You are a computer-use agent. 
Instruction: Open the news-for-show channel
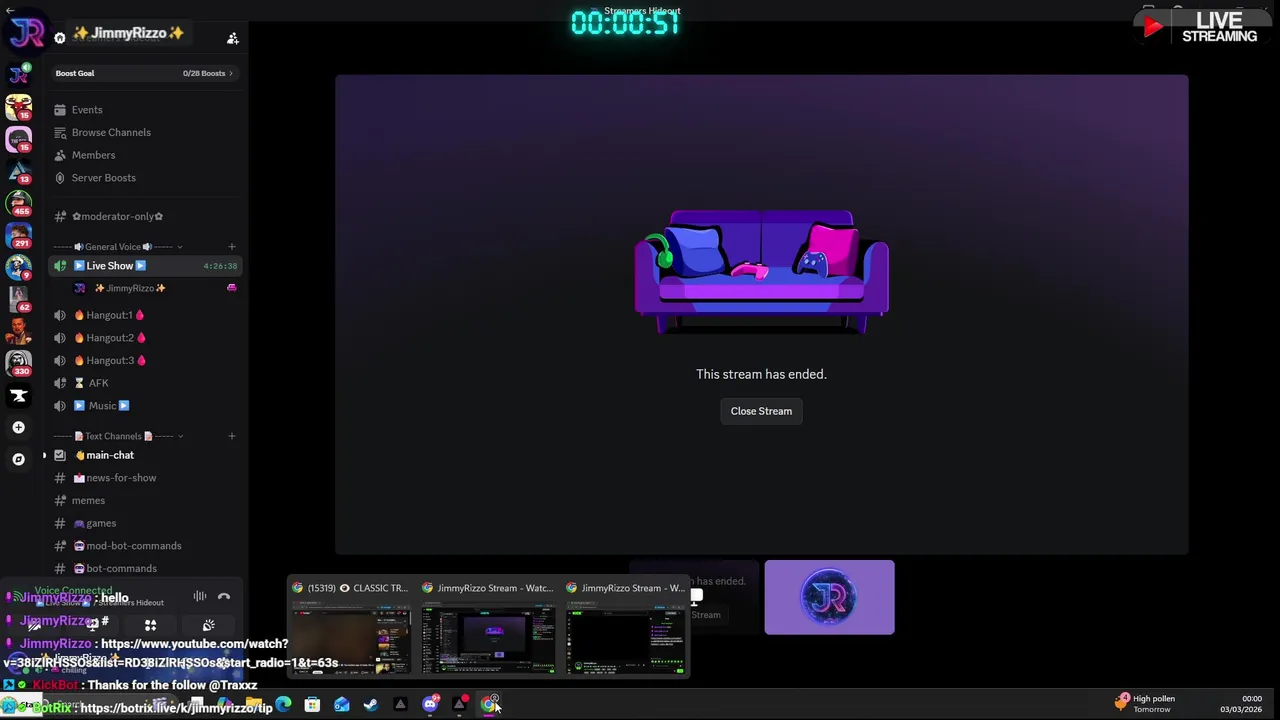coord(144,478)
